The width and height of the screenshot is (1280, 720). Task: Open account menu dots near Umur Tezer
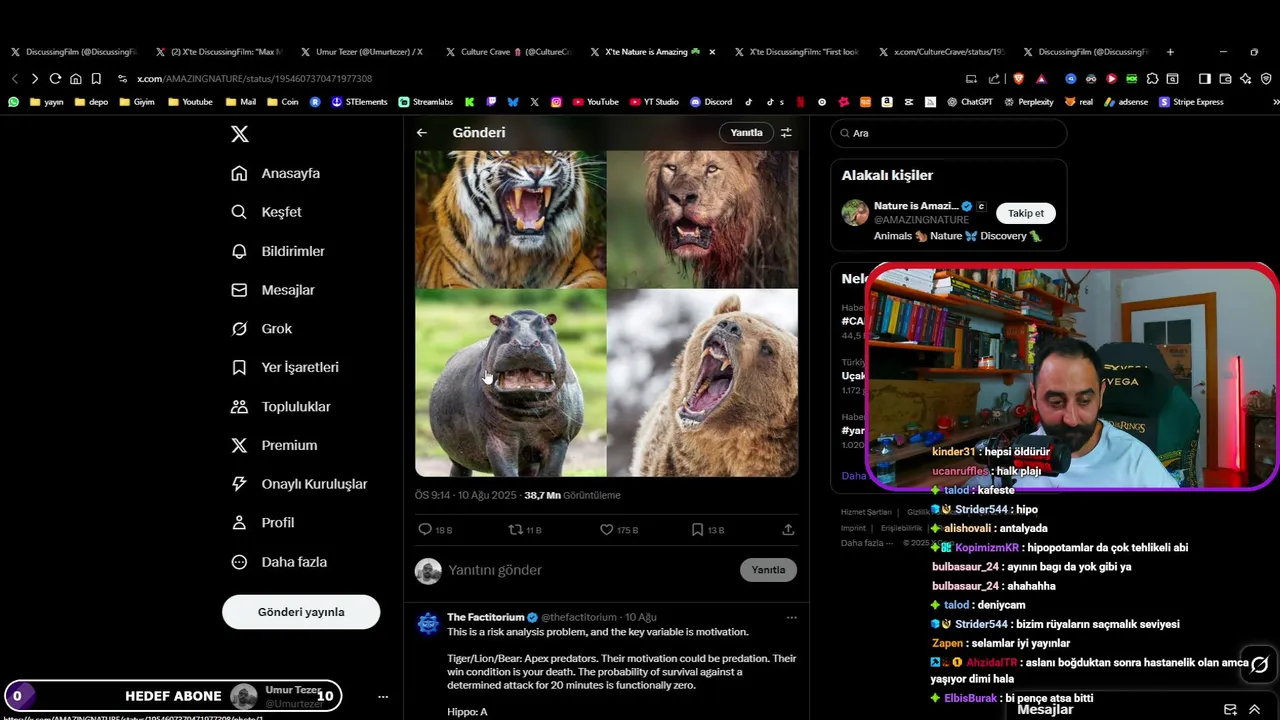(x=383, y=696)
